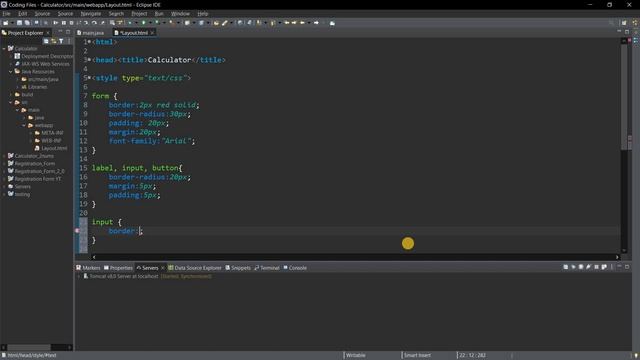Click the Forward navigation arrow in toolbar
The height and width of the screenshot is (360, 640).
tap(316, 23)
